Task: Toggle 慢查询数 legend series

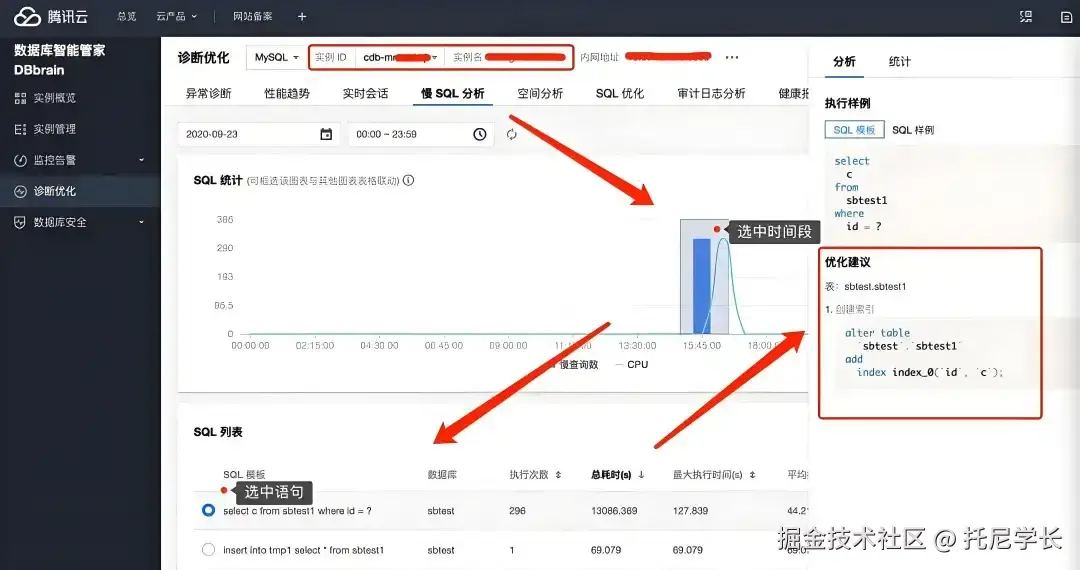Action: point(575,364)
